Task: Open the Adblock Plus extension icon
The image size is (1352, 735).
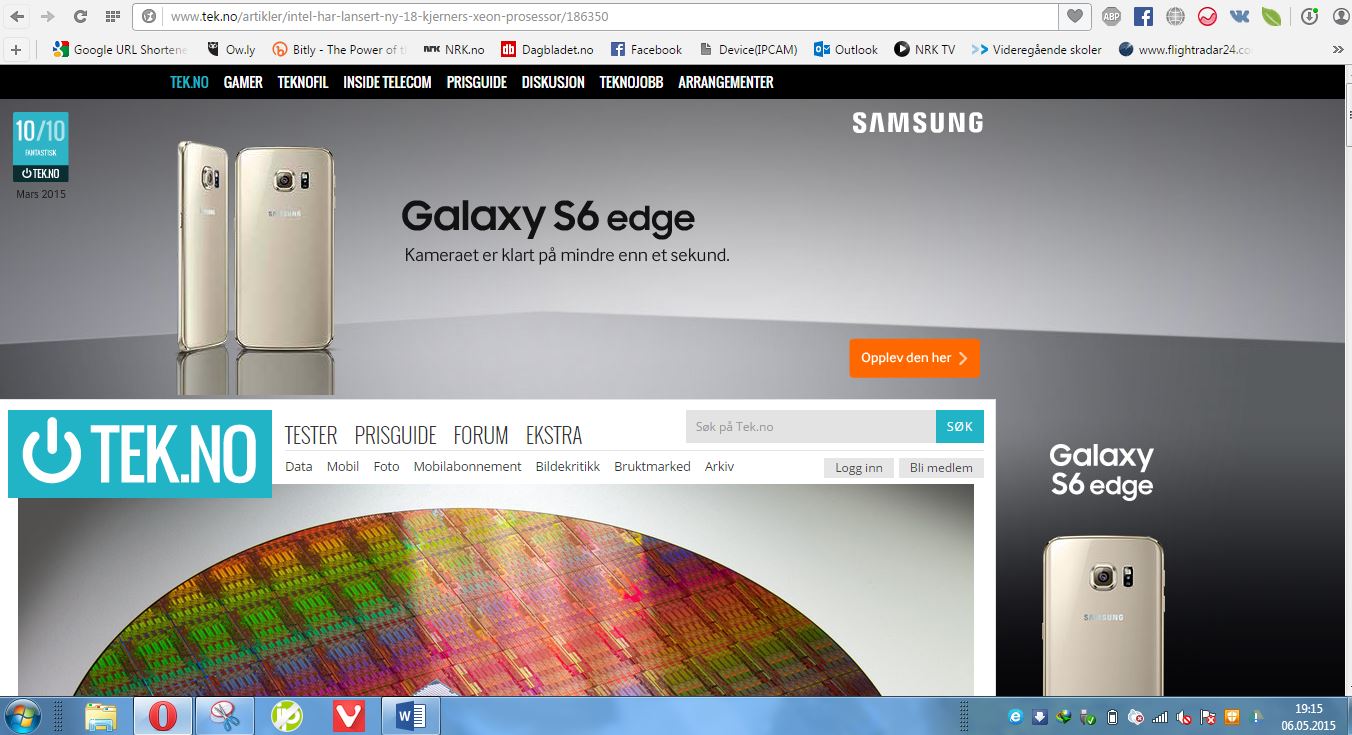Action: (x=1111, y=16)
